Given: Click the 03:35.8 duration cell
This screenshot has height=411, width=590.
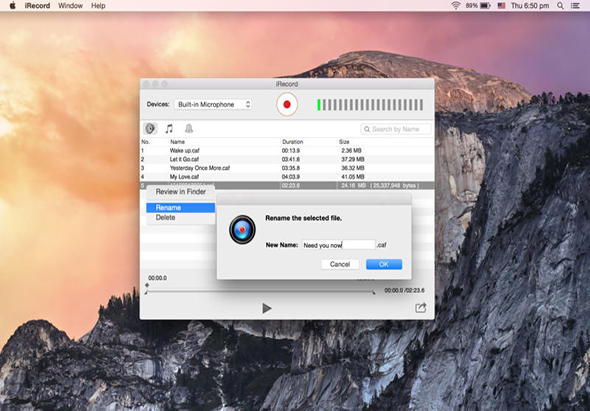Looking at the screenshot, I should tap(290, 168).
